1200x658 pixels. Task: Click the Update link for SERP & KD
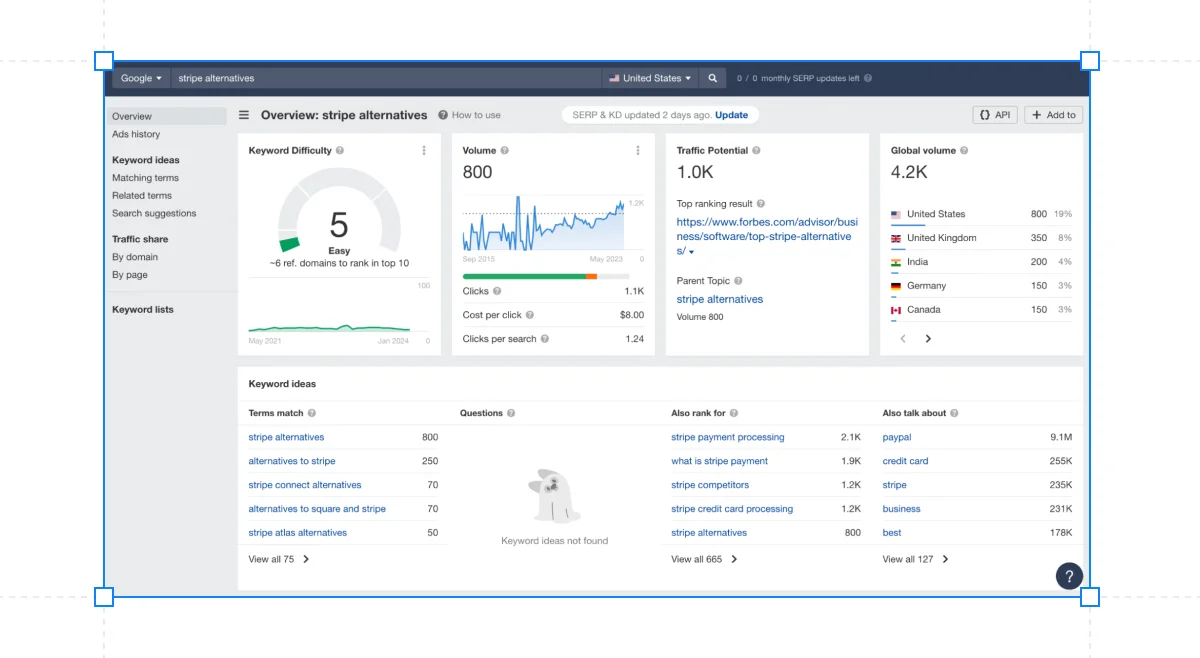pos(731,115)
